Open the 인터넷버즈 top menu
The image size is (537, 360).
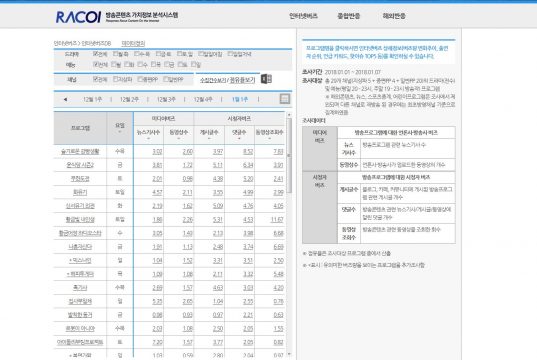click(x=303, y=16)
